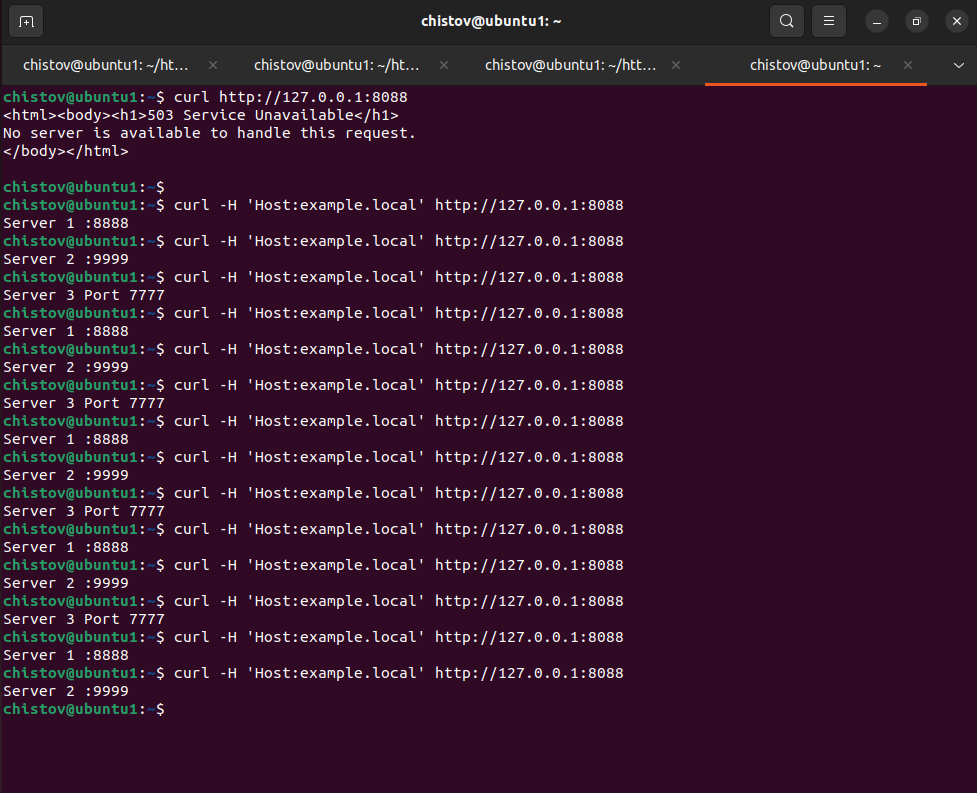Open the terminal search

[786, 20]
